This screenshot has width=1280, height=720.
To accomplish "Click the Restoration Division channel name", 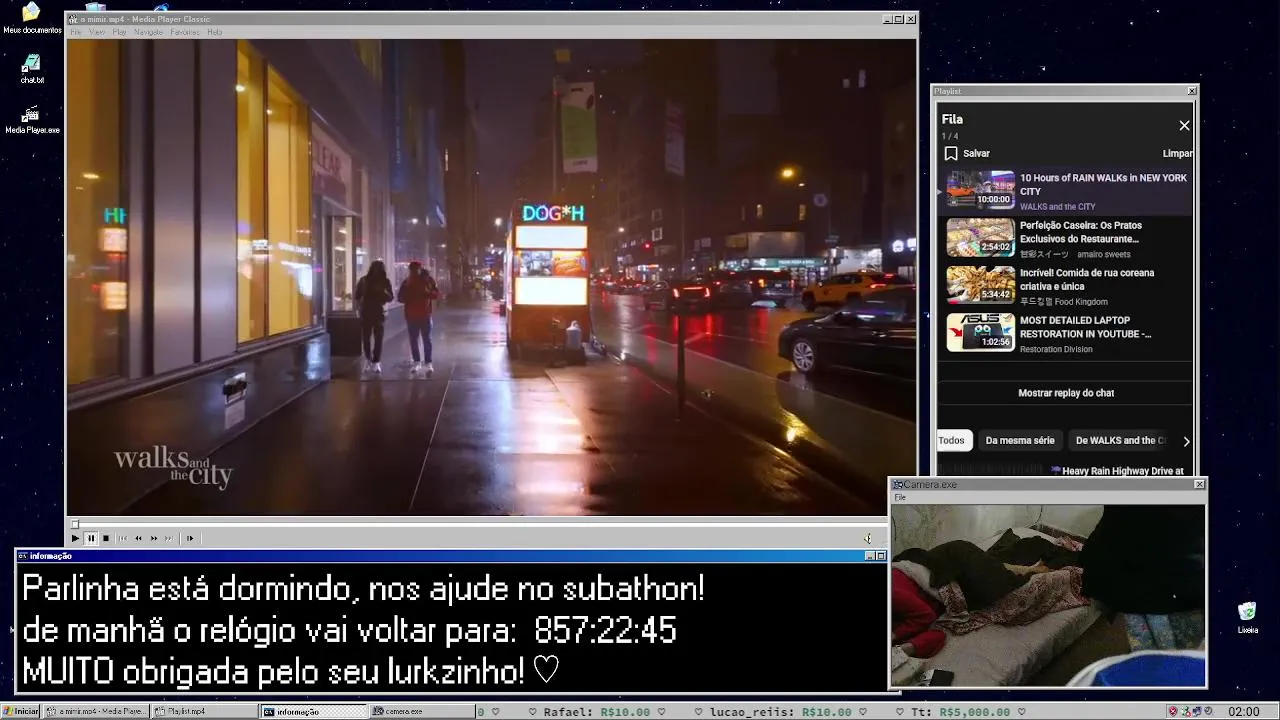I will 1056,349.
